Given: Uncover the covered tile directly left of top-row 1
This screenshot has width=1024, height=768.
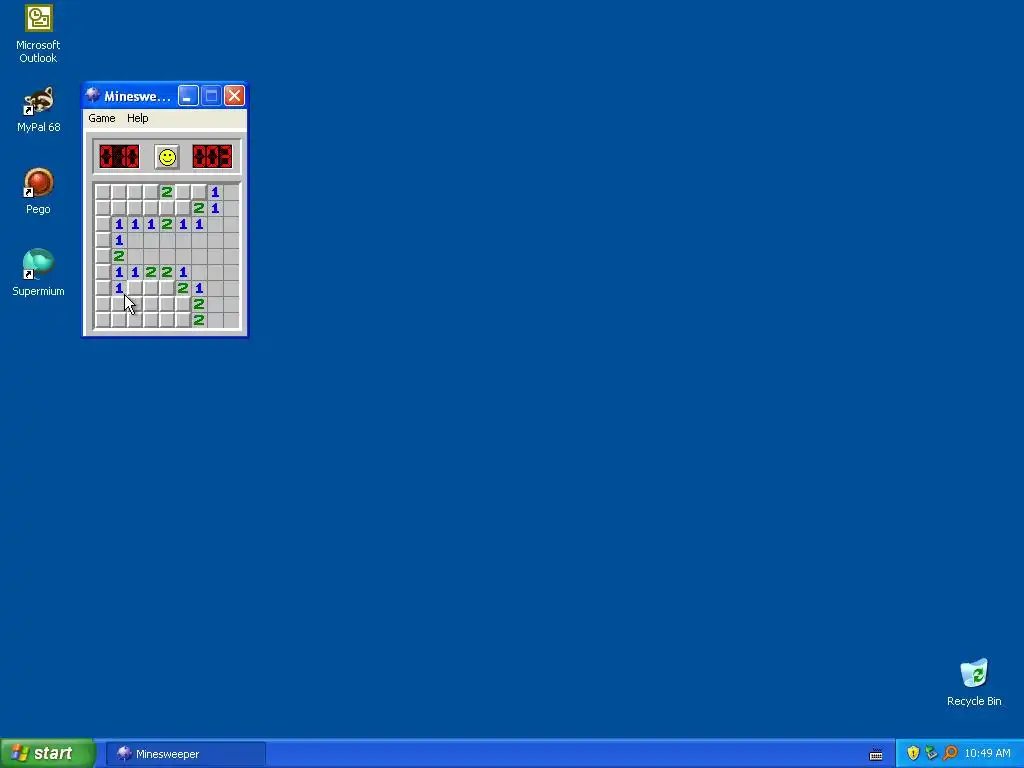Looking at the screenshot, I should tap(199, 192).
